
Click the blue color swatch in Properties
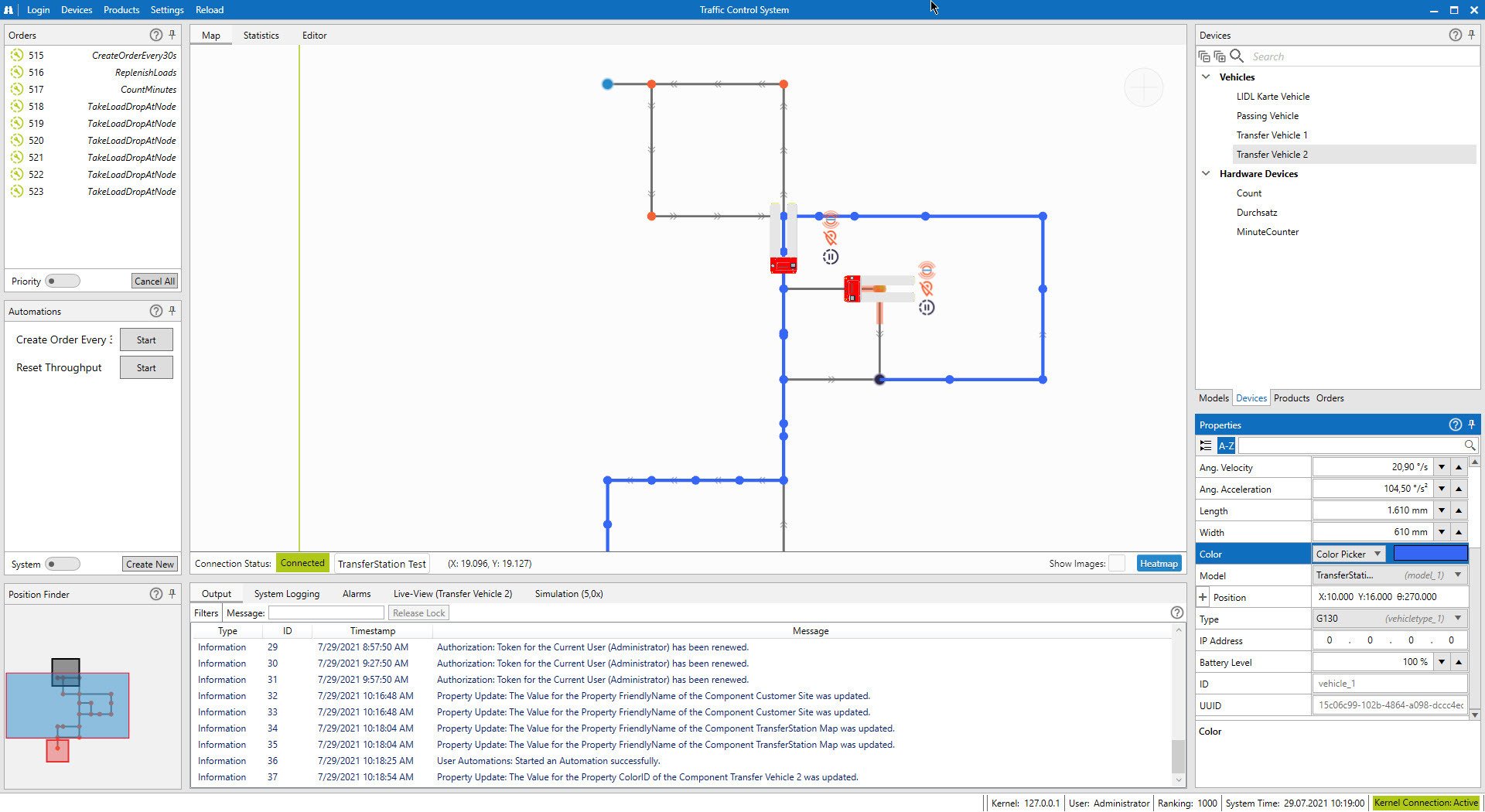tap(1429, 554)
